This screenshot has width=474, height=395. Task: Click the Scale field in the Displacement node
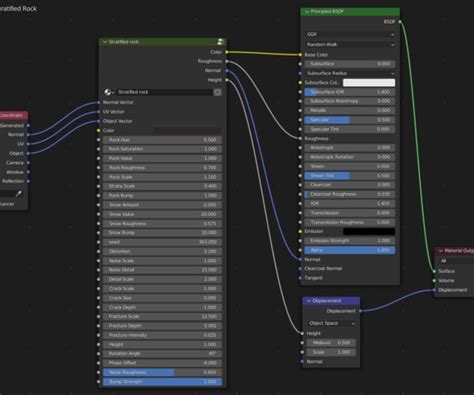(x=331, y=352)
